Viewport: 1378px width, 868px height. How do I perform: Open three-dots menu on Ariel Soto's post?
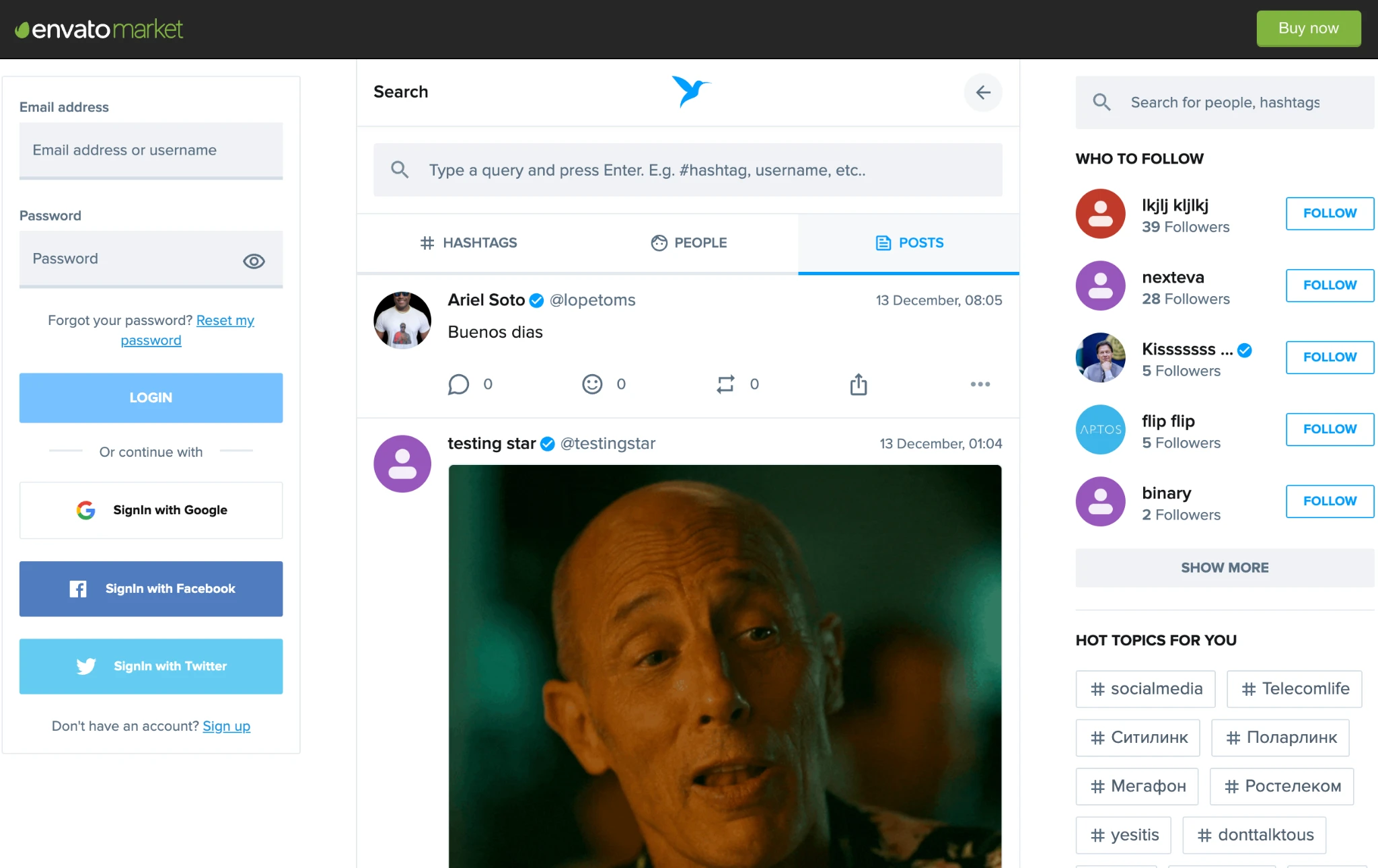click(980, 384)
